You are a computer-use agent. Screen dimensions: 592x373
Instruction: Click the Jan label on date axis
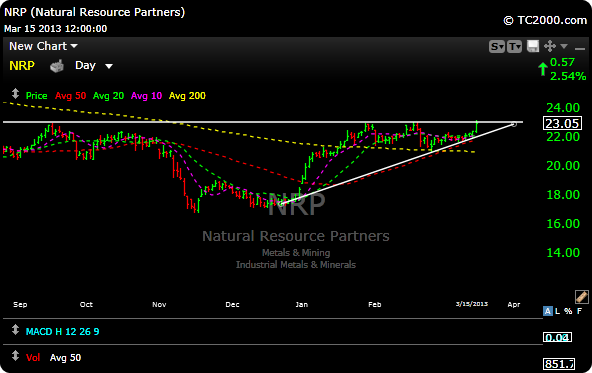(x=301, y=304)
